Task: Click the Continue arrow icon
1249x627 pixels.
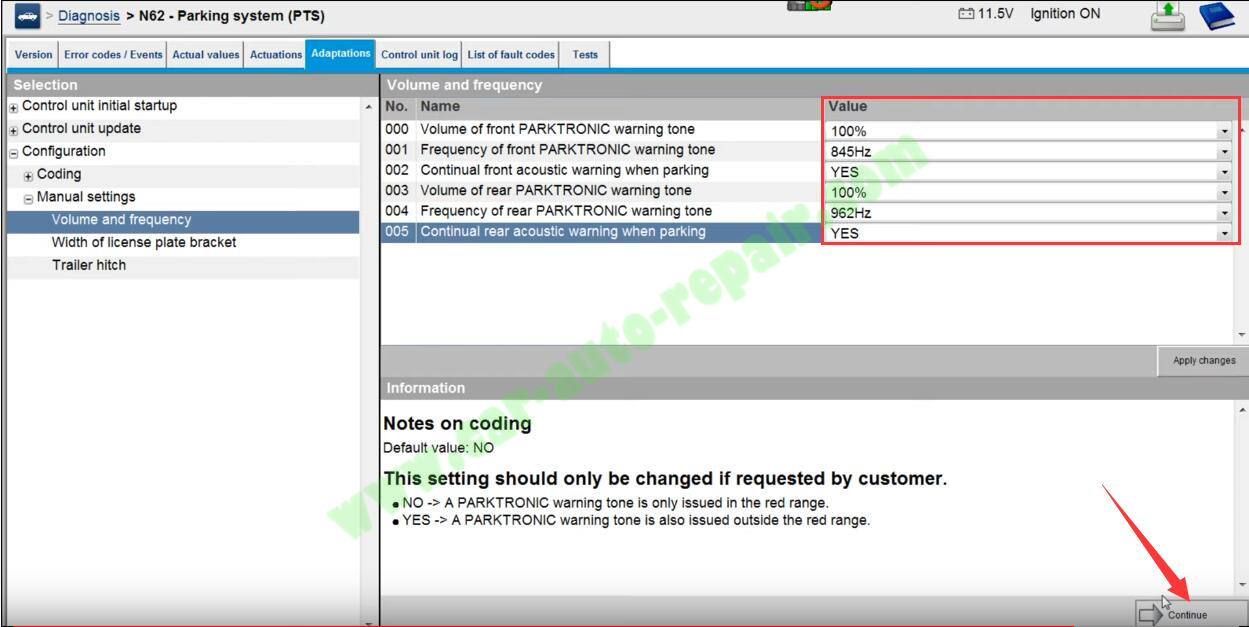Action: pos(1152,613)
